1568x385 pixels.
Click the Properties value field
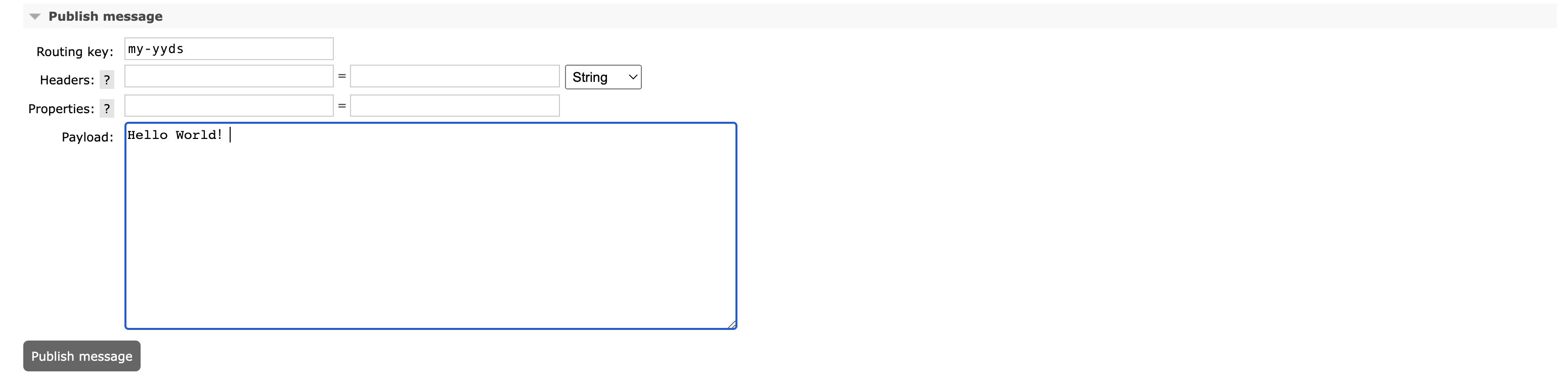[454, 105]
